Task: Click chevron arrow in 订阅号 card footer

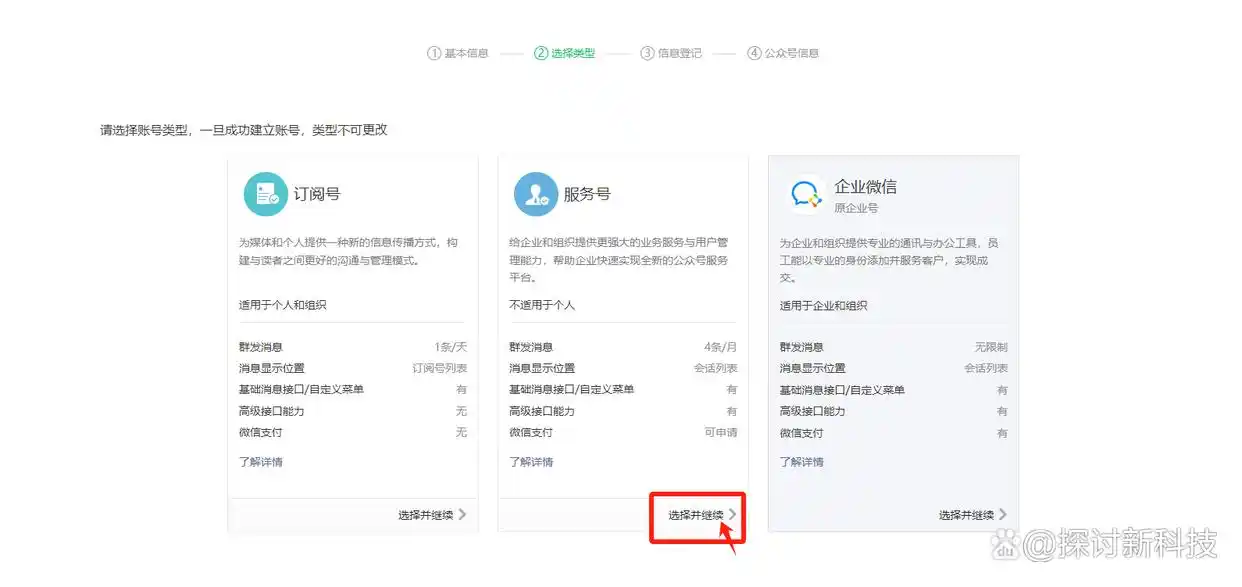Action: tap(463, 515)
